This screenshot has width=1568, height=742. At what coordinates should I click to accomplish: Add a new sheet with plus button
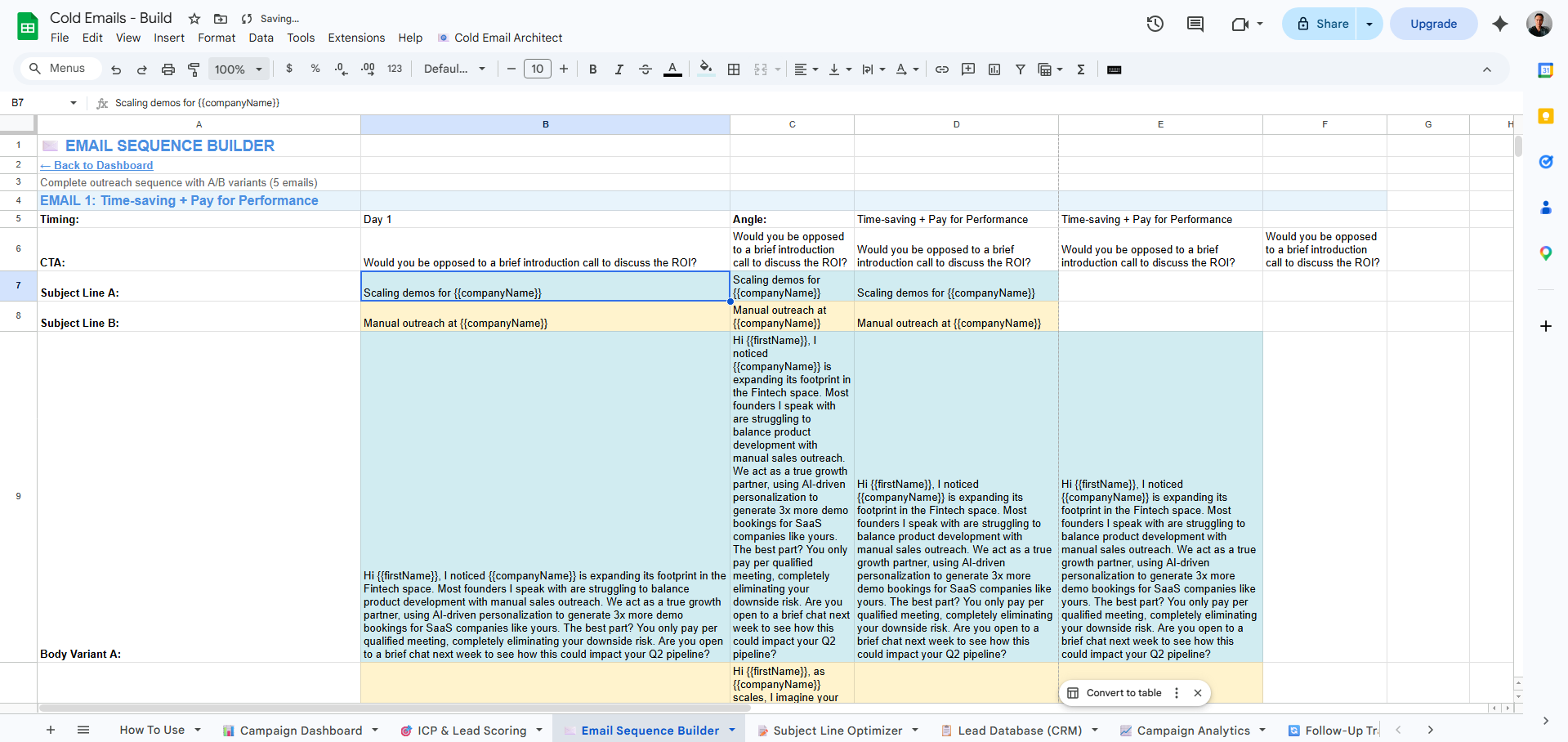pos(51,730)
